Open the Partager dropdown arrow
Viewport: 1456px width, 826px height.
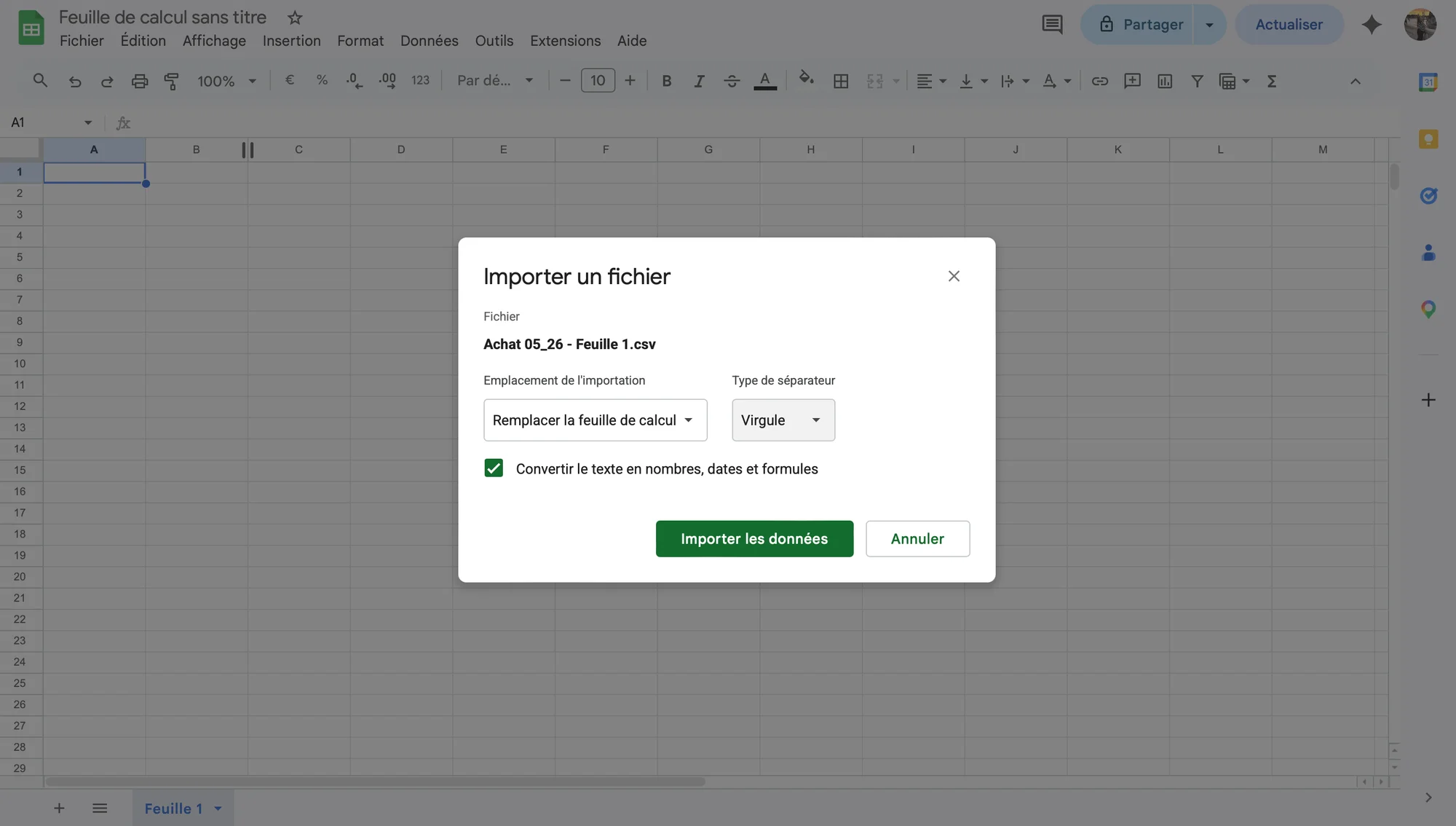[1209, 24]
